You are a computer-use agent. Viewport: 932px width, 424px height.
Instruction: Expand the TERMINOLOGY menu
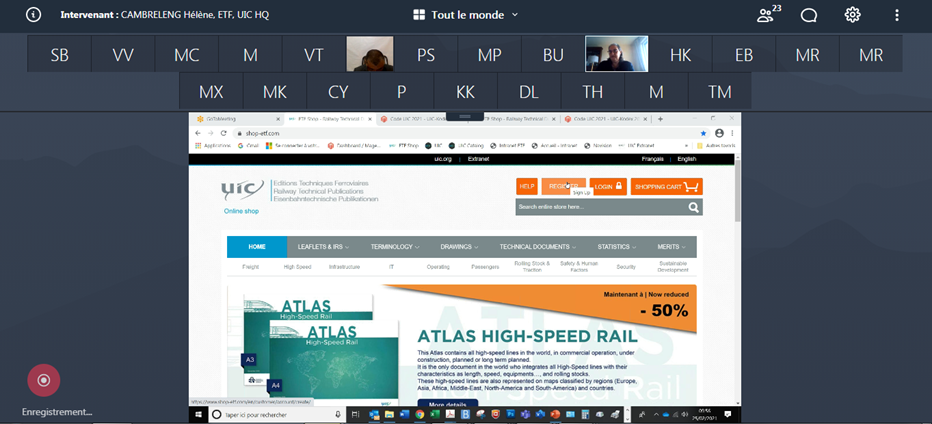pyautogui.click(x=395, y=247)
